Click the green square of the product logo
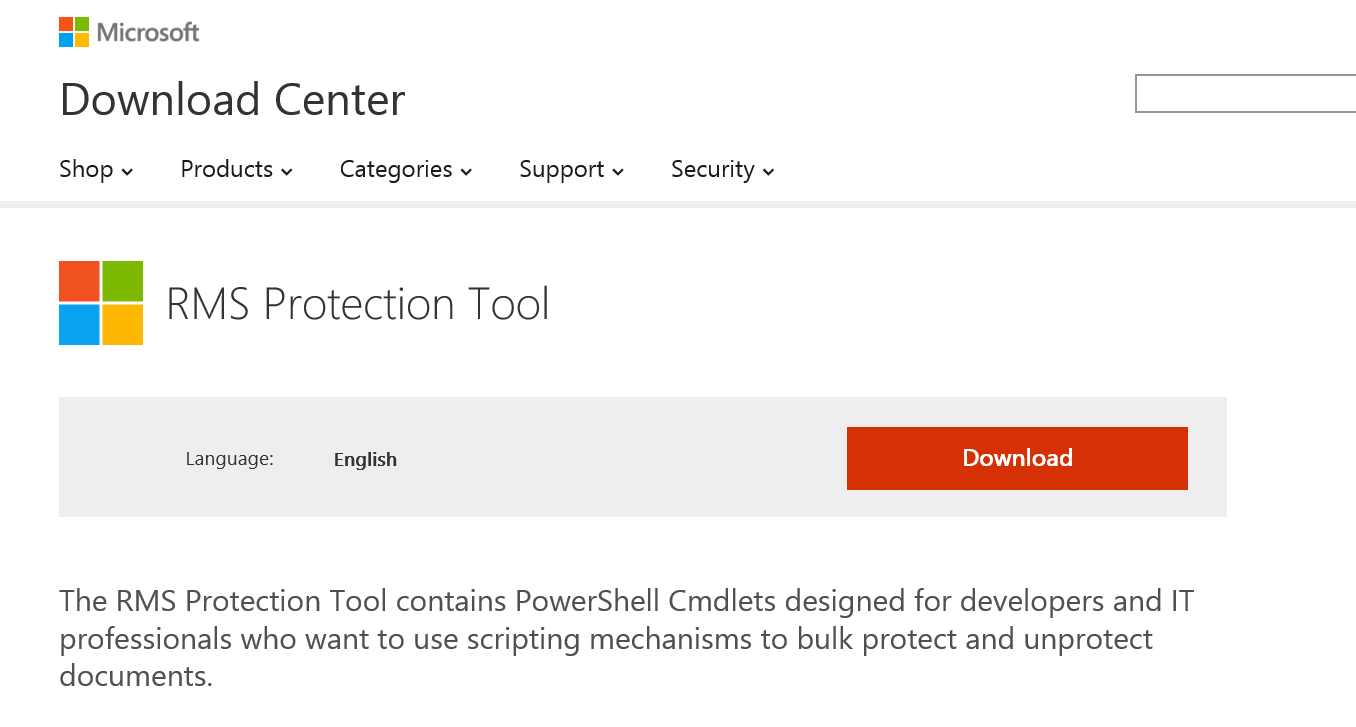This screenshot has height=727, width=1356. (x=121, y=281)
